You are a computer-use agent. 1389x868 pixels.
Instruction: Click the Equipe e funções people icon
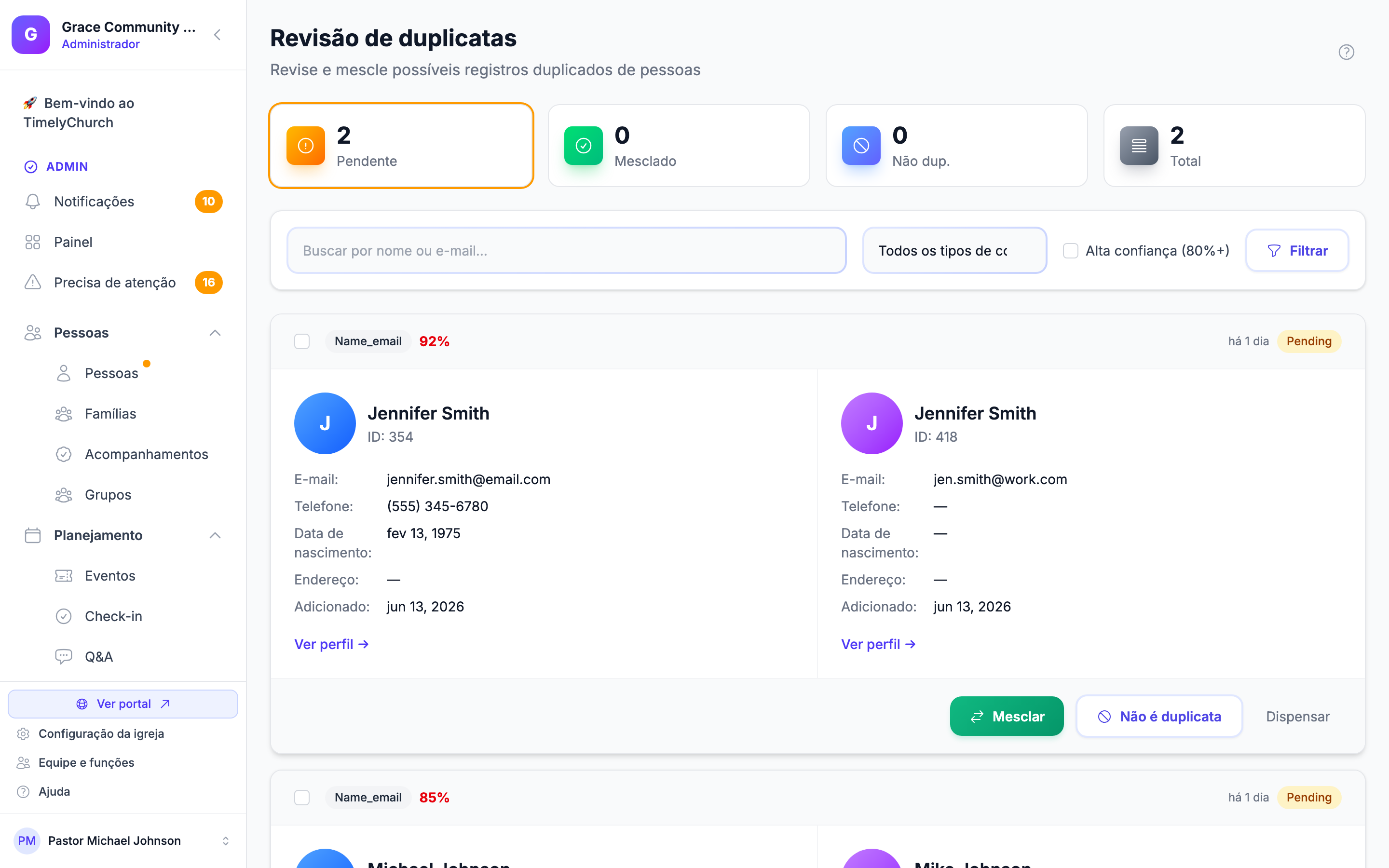23,762
